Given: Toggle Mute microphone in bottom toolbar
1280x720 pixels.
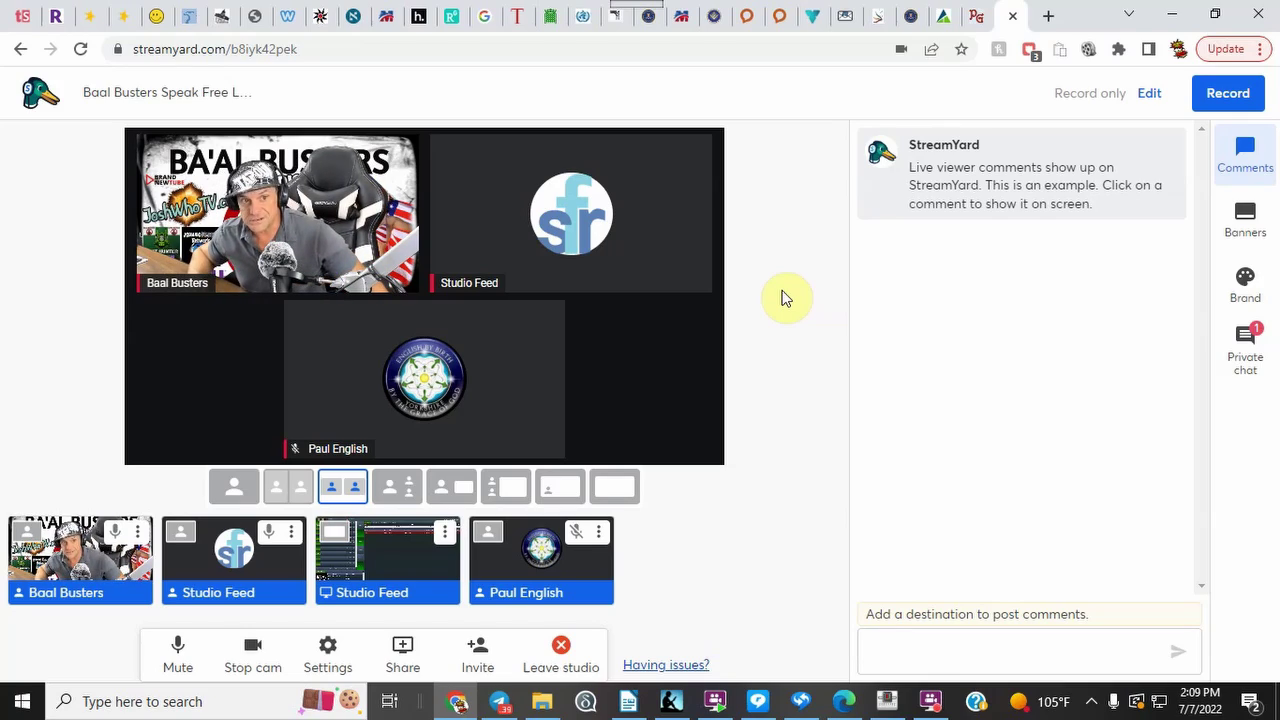Looking at the screenshot, I should (178, 654).
